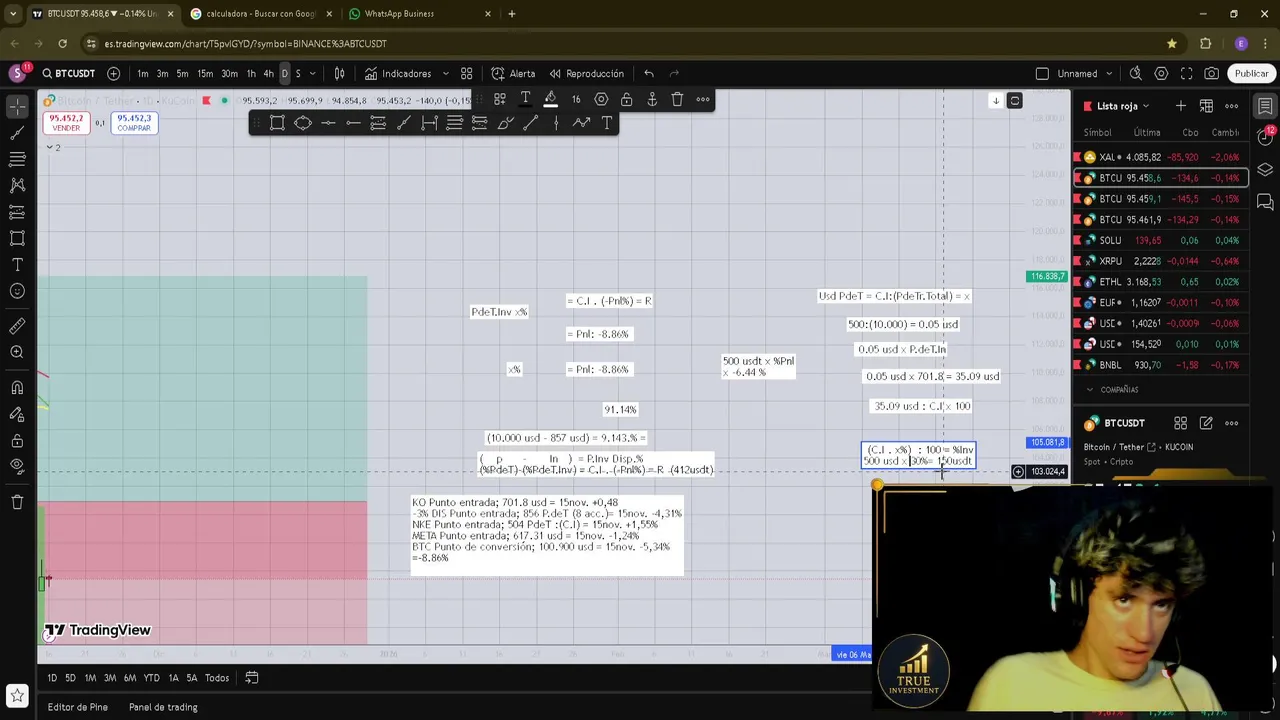Select the ellipse shape in floating favorites toolbar

303,123
